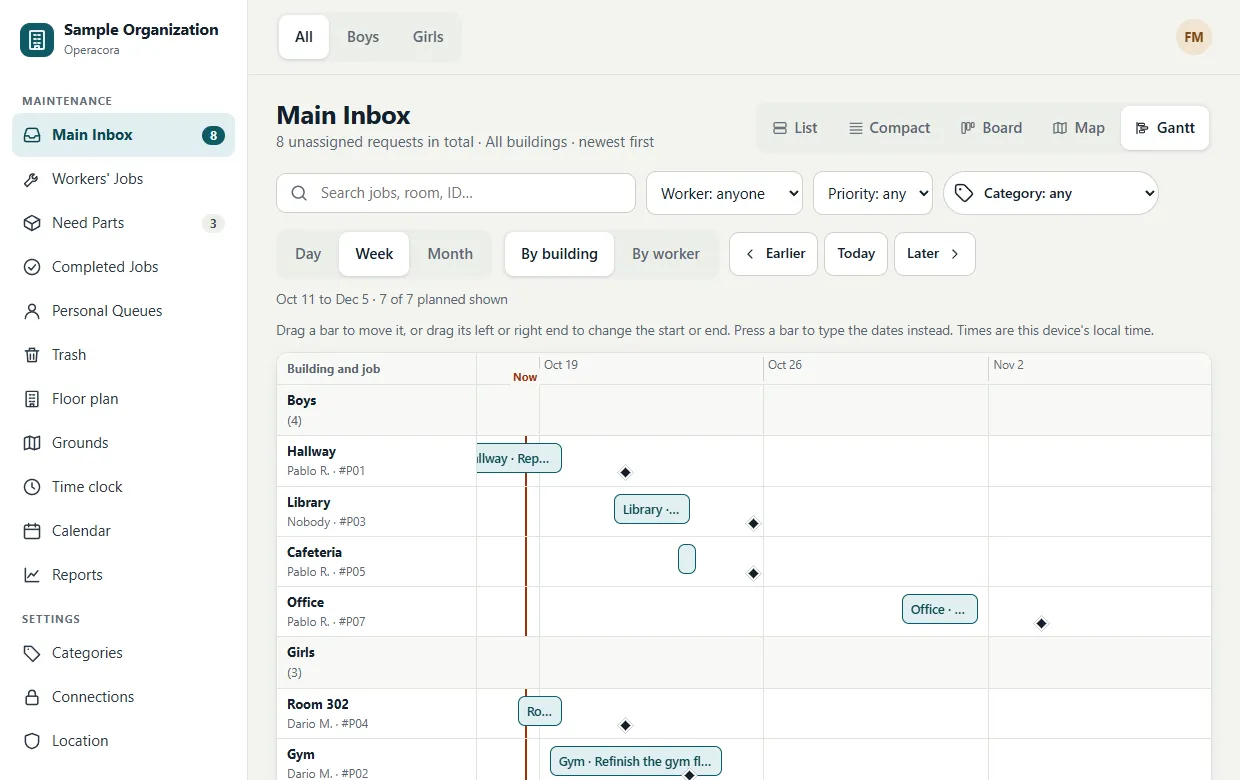Open the Priority: any dropdown
Viewport: 1240px width, 780px height.
(873, 194)
